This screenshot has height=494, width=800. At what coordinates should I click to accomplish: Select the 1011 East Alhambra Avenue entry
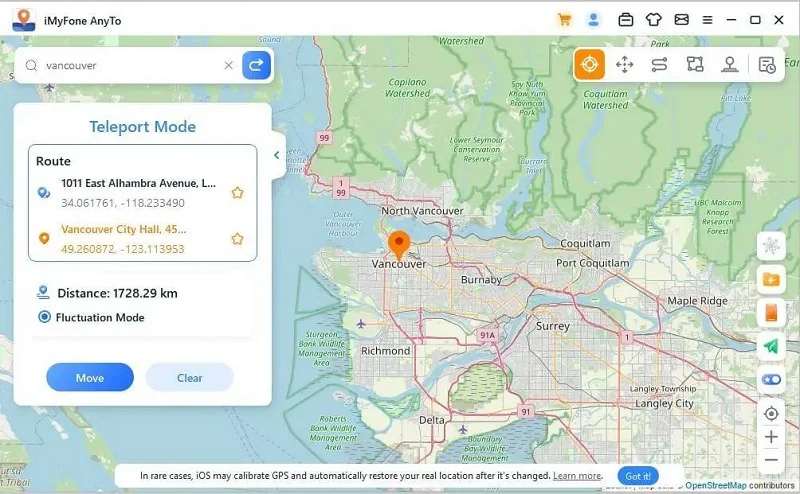pyautogui.click(x=138, y=183)
